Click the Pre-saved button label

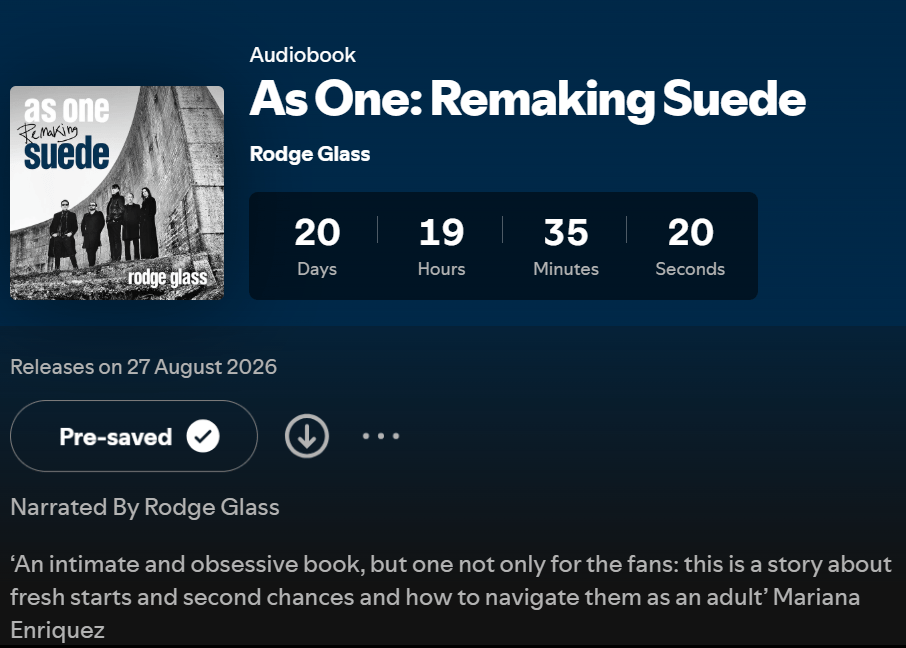[116, 437]
